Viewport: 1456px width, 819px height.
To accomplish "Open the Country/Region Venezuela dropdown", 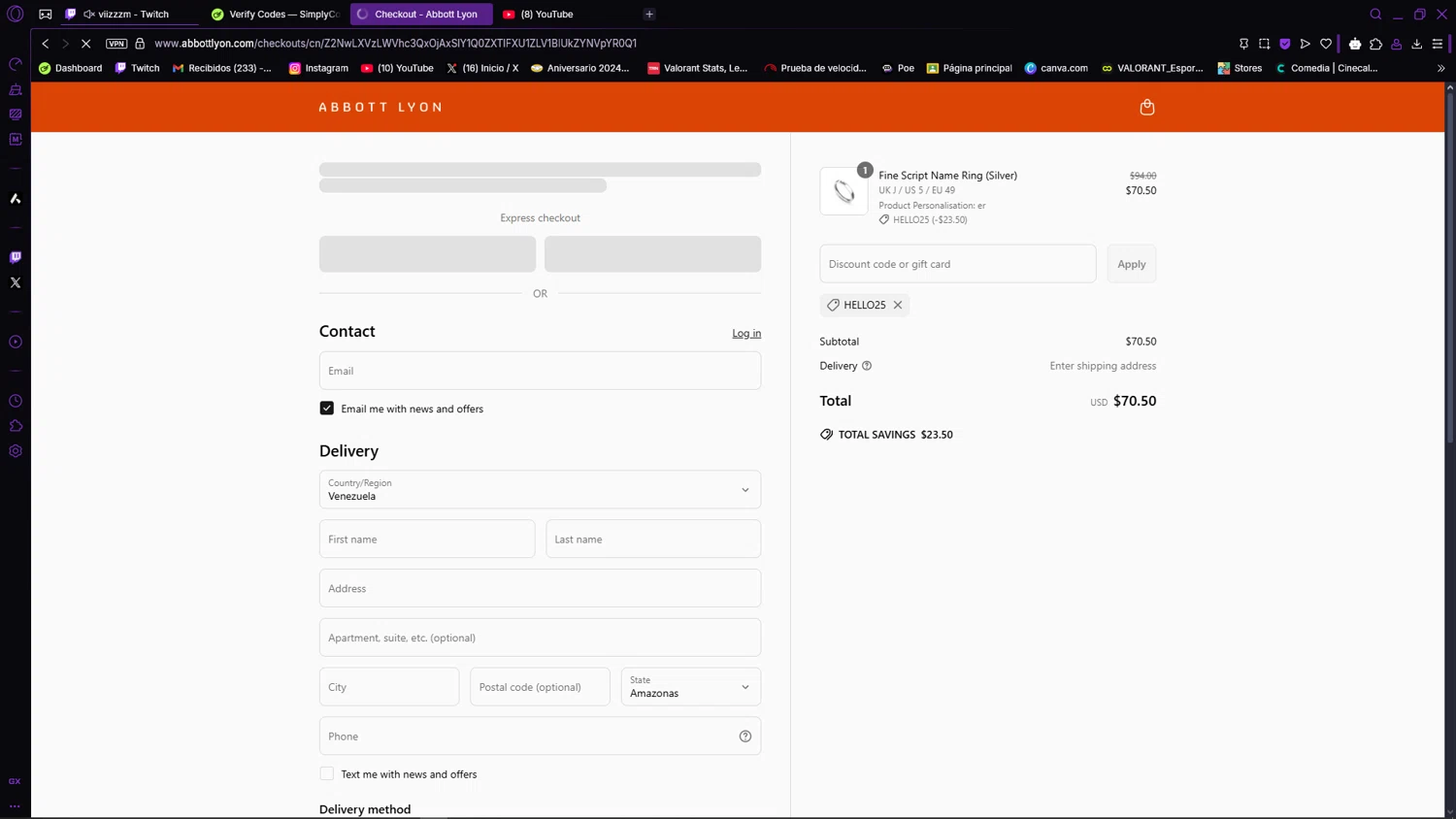I will pyautogui.click(x=540, y=490).
